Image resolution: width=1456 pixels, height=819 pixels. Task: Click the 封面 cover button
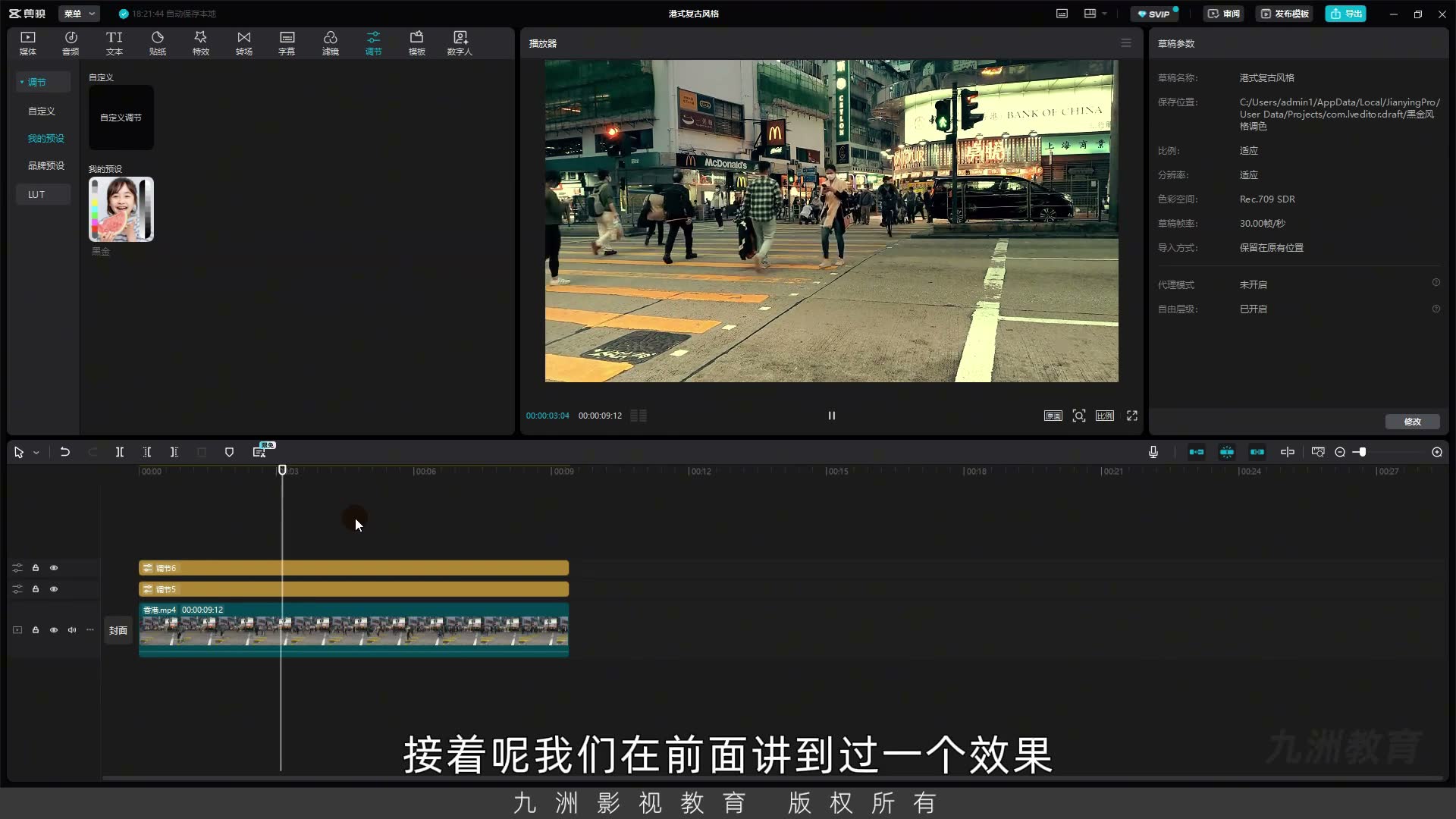pyautogui.click(x=118, y=630)
